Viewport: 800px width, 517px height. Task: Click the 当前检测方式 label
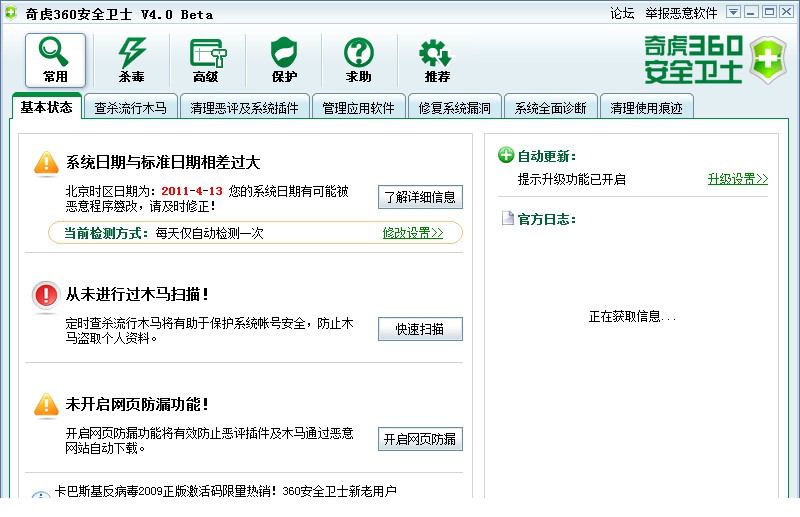pyautogui.click(x=106, y=233)
